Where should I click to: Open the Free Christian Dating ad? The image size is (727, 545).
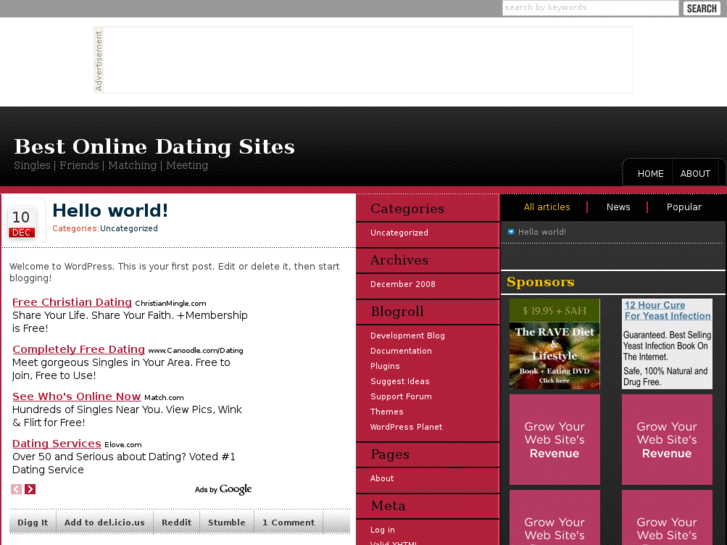tap(72, 302)
